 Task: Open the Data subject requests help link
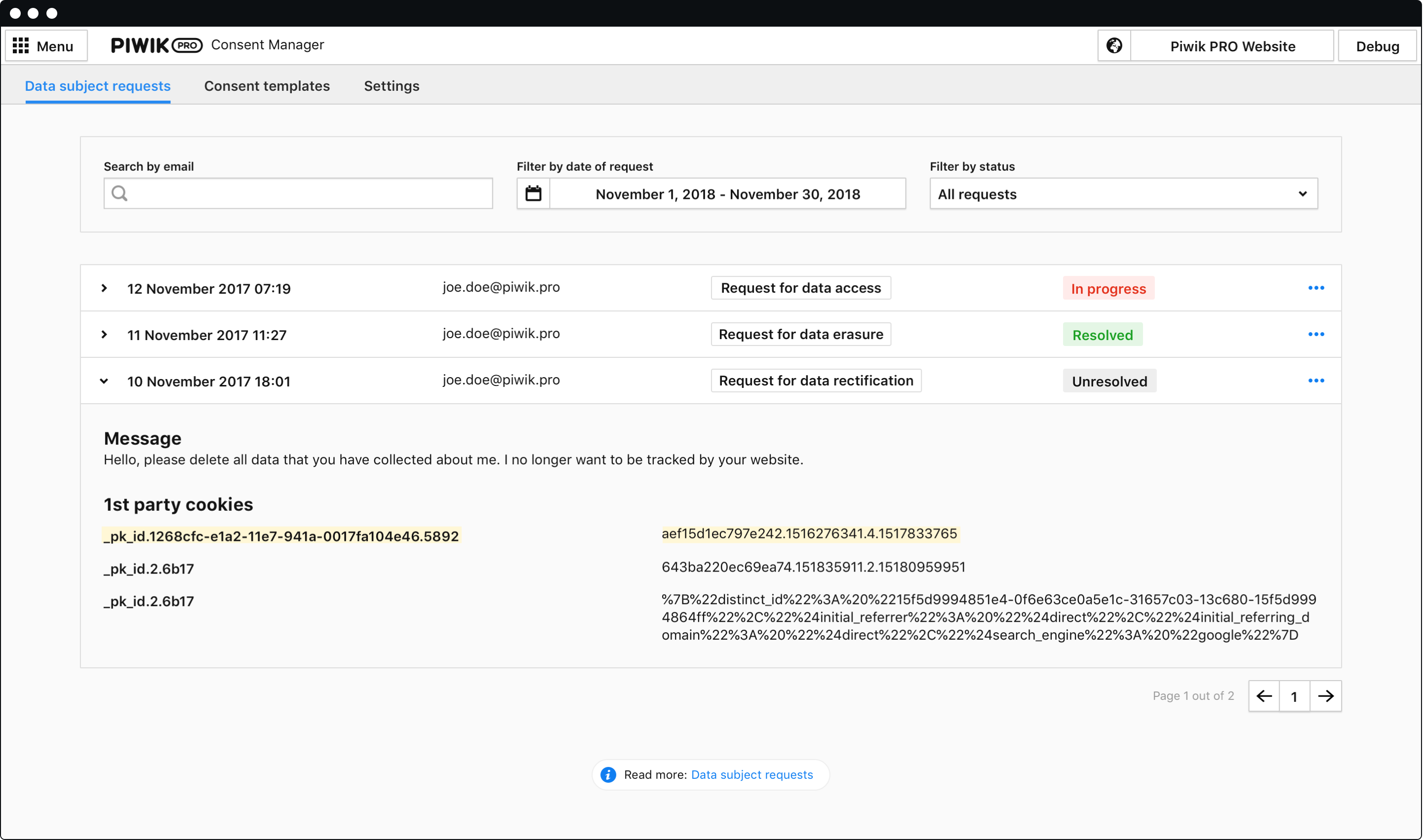(x=751, y=775)
